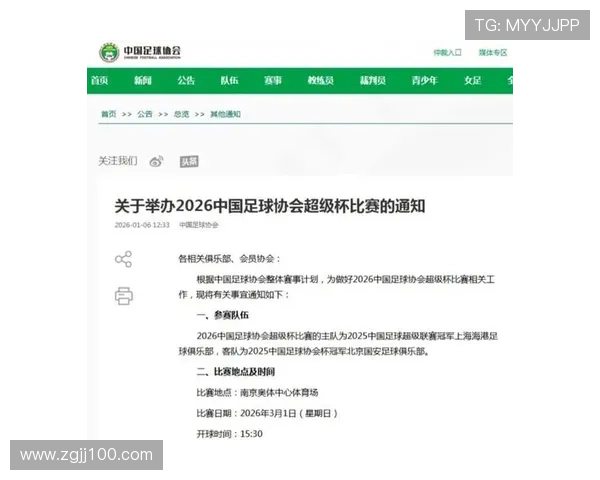The image size is (600, 480).
Task: Click the 仲裁入口 link at top
Action: (447, 52)
